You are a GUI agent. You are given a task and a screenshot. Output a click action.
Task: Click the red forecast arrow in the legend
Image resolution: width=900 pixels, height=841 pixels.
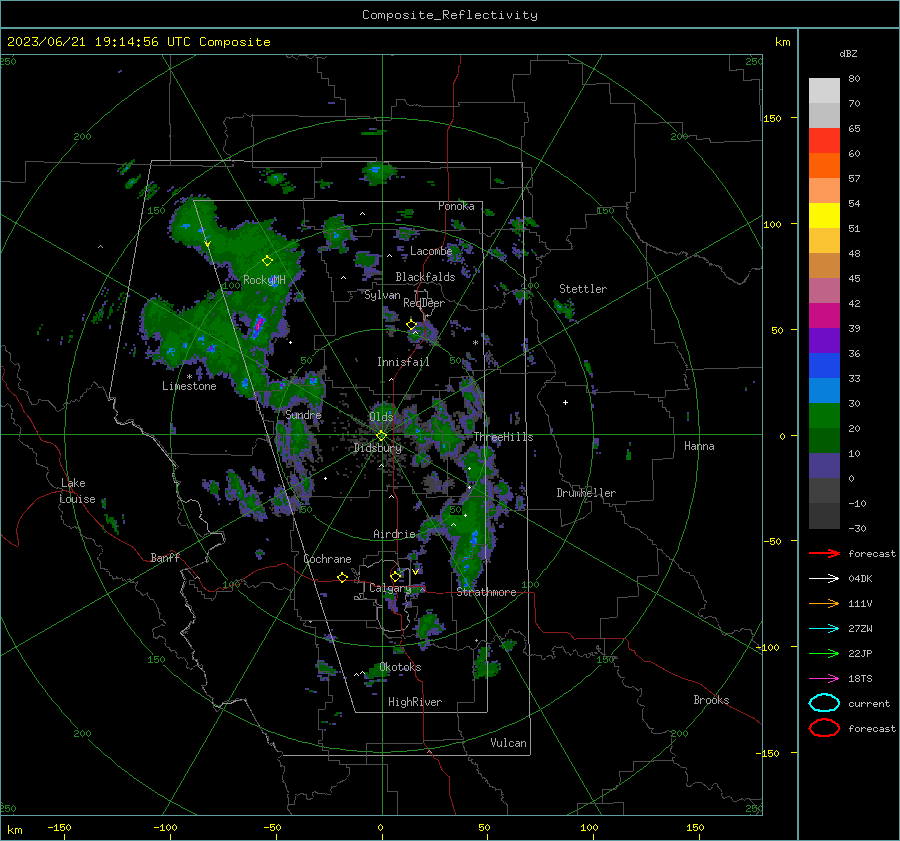tap(824, 553)
